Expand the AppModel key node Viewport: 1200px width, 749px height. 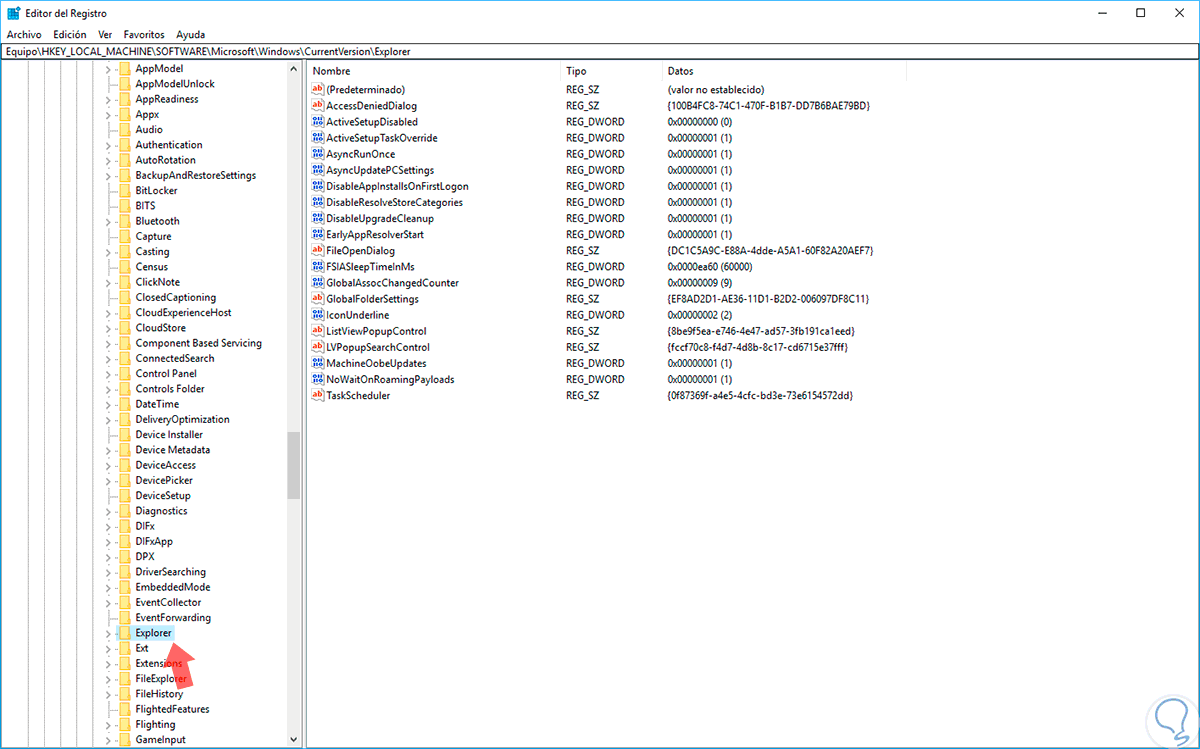(x=108, y=69)
